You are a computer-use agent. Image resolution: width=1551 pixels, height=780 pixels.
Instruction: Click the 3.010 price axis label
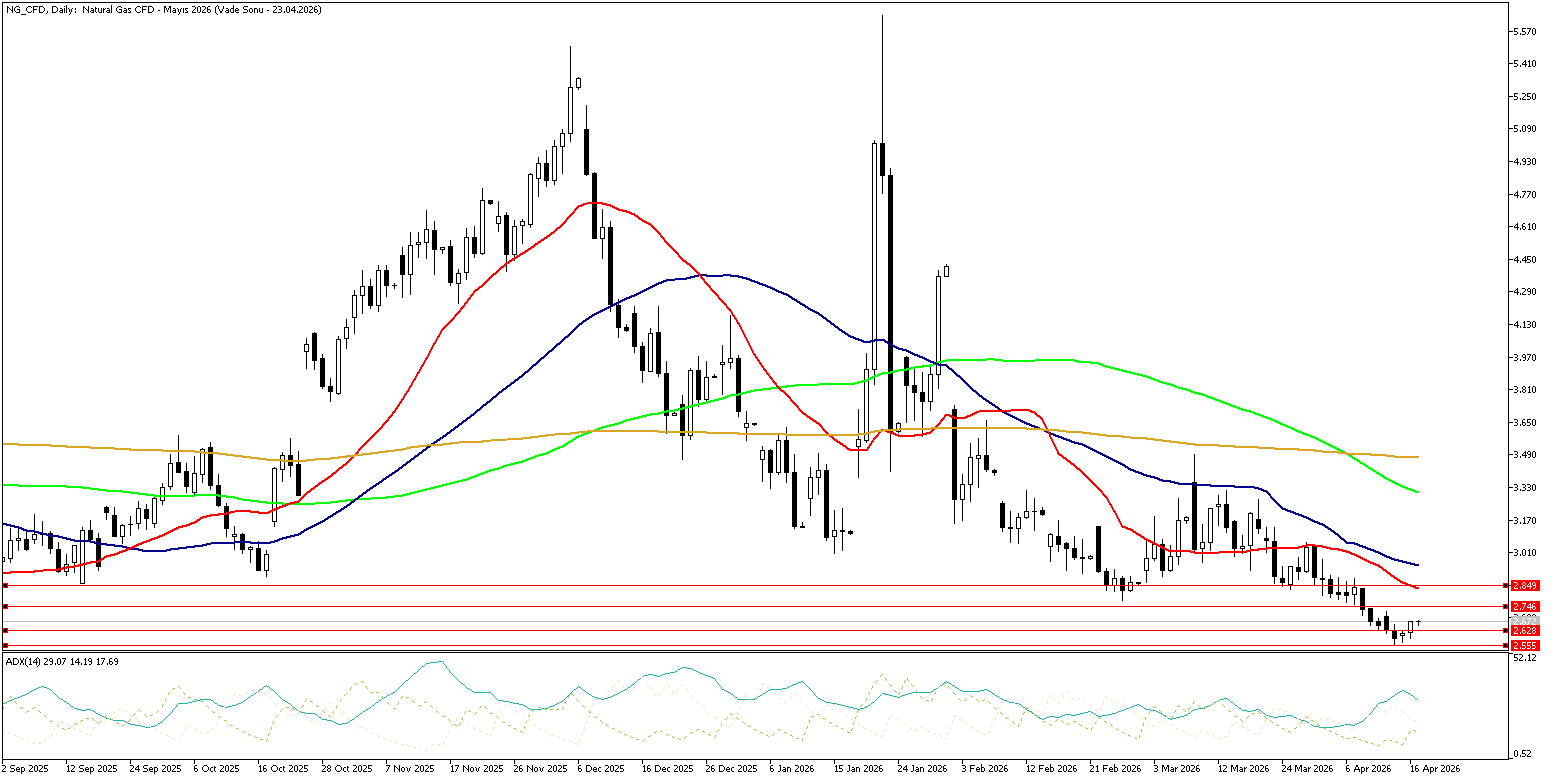tap(1525, 553)
